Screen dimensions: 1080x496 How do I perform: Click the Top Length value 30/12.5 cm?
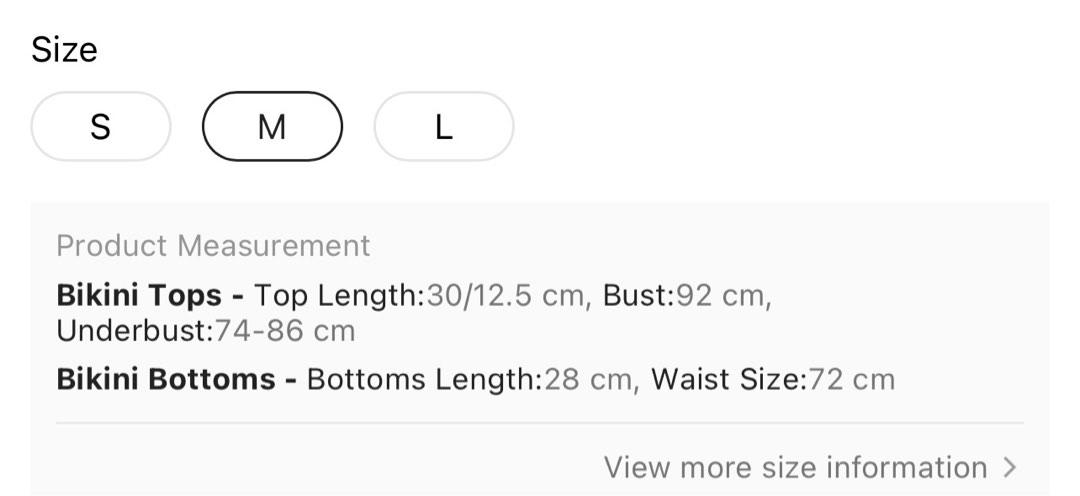tap(506, 296)
